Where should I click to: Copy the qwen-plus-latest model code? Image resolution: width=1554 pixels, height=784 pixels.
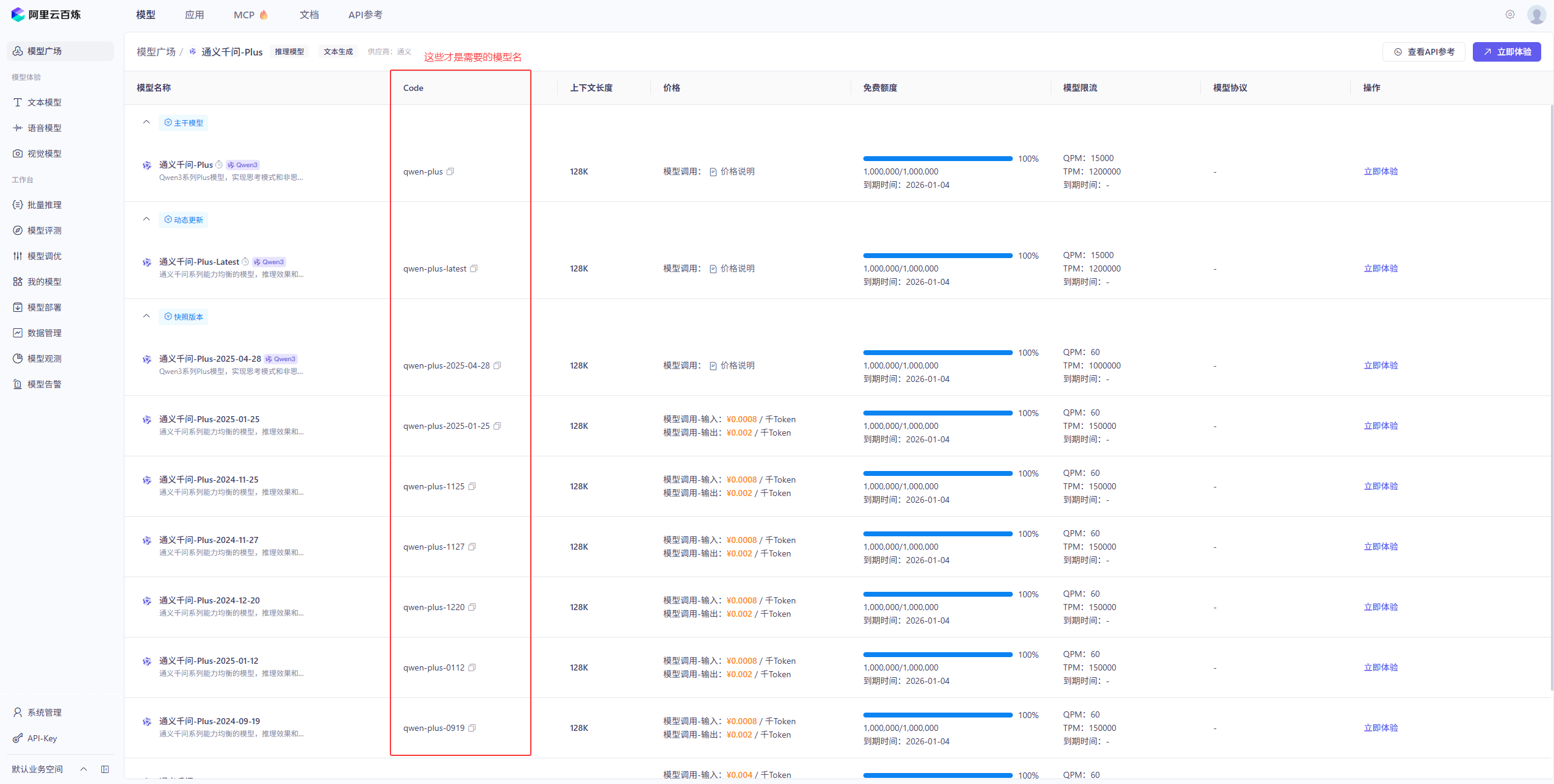473,268
